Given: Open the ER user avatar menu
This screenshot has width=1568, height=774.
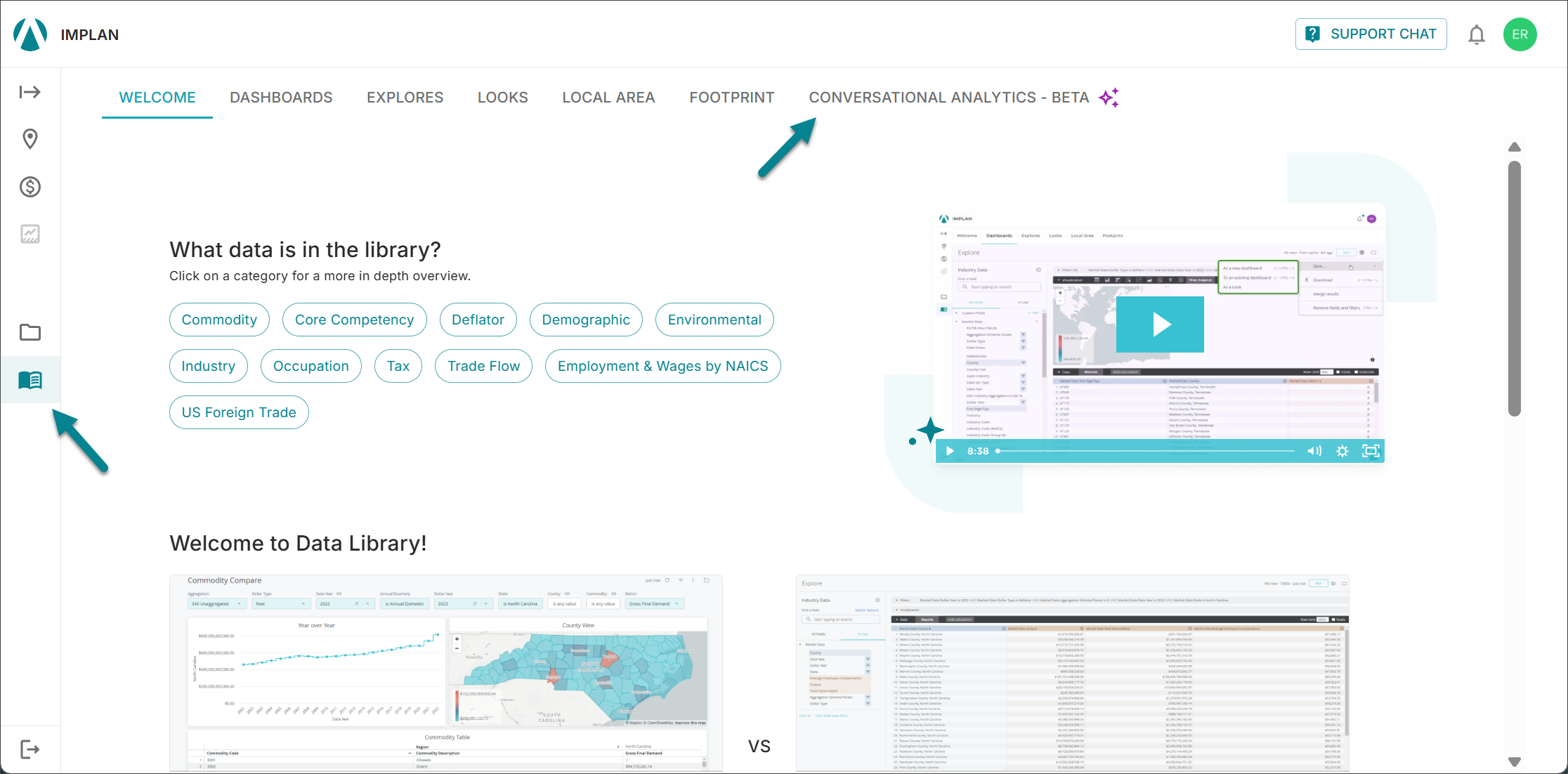Looking at the screenshot, I should click(x=1520, y=34).
